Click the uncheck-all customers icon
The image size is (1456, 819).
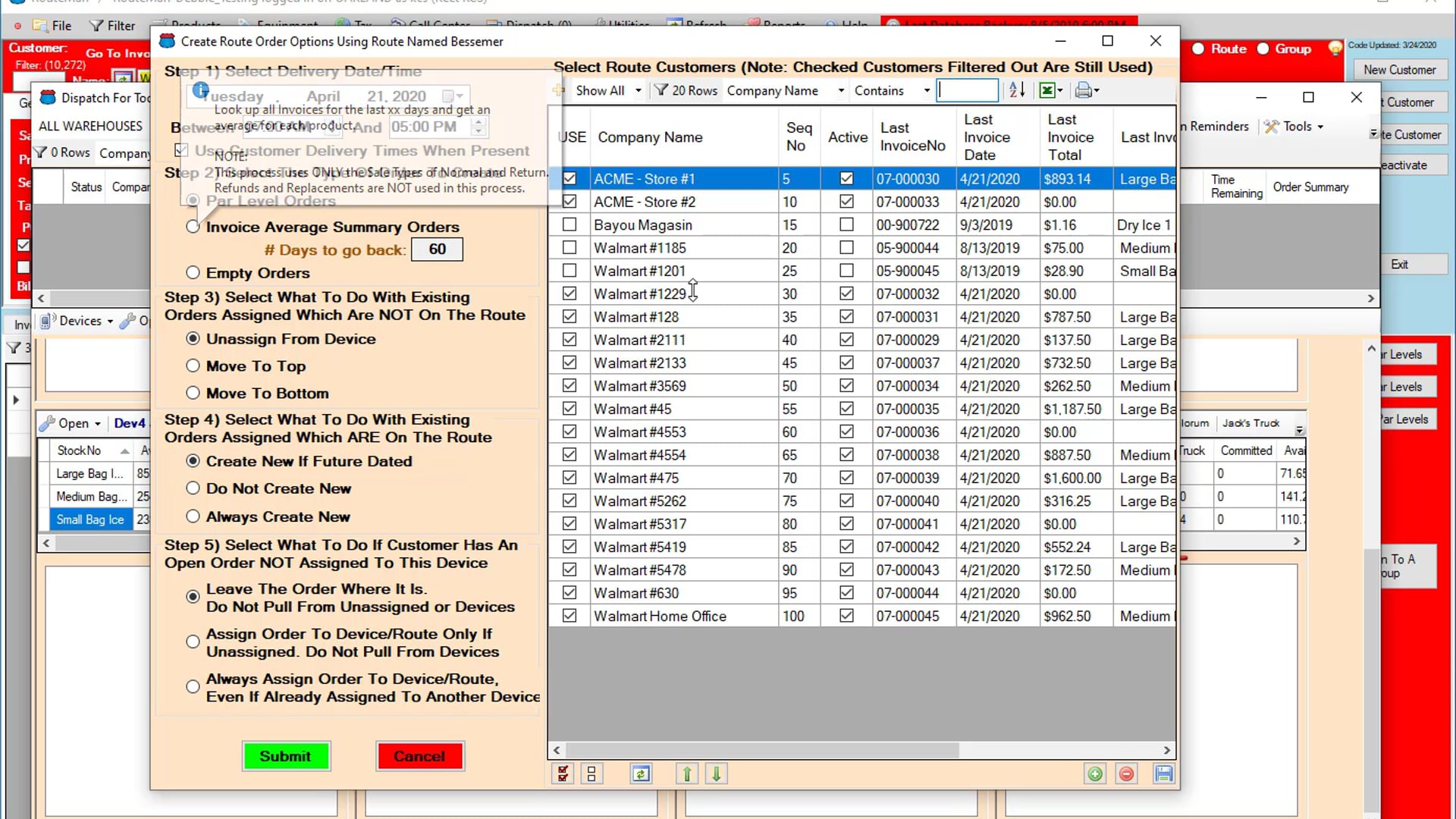pos(591,773)
